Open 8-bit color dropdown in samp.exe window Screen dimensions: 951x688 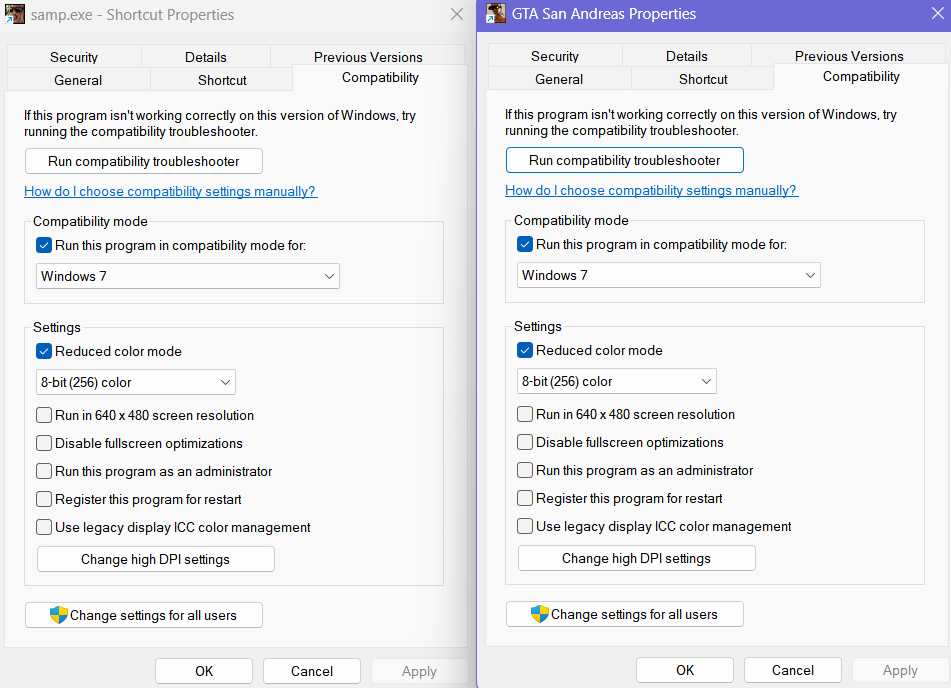[x=136, y=382]
